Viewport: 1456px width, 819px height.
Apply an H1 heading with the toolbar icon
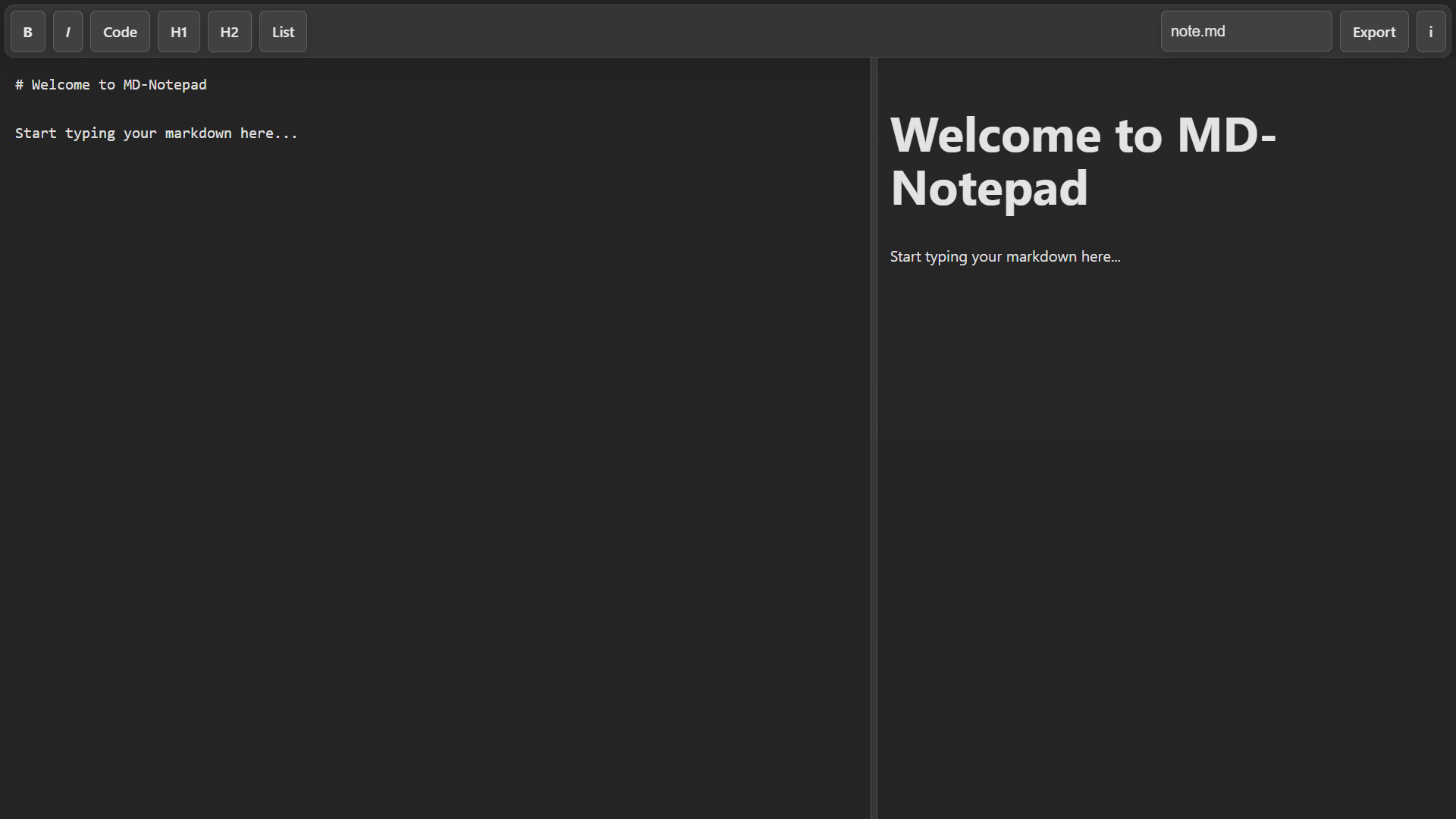click(x=178, y=31)
